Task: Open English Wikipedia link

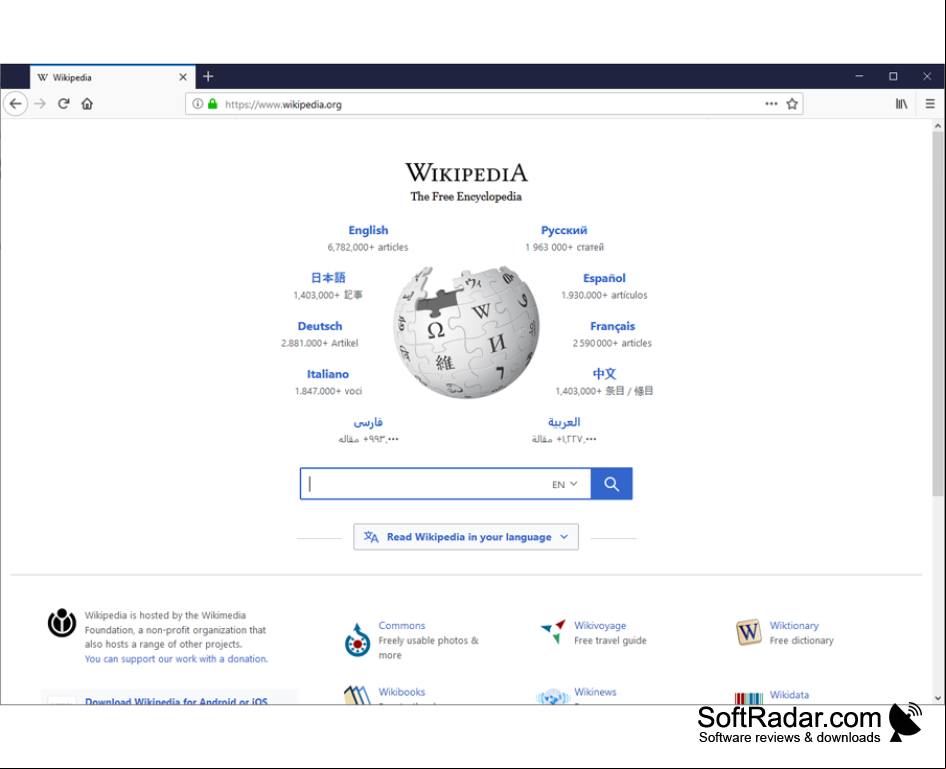Action: point(368,230)
